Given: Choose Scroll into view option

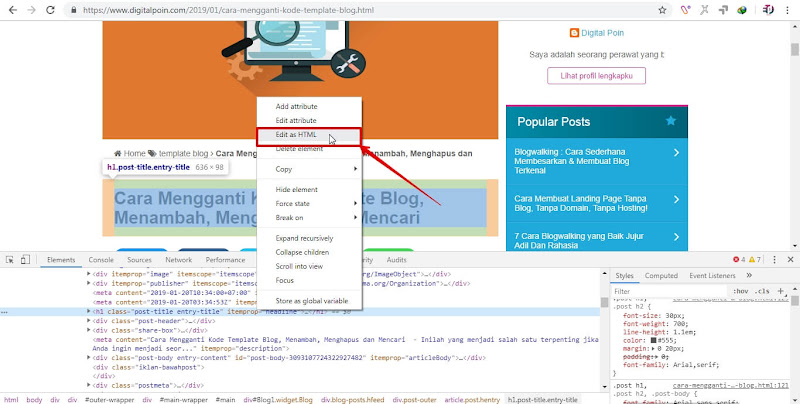Looking at the screenshot, I should 310,266.
